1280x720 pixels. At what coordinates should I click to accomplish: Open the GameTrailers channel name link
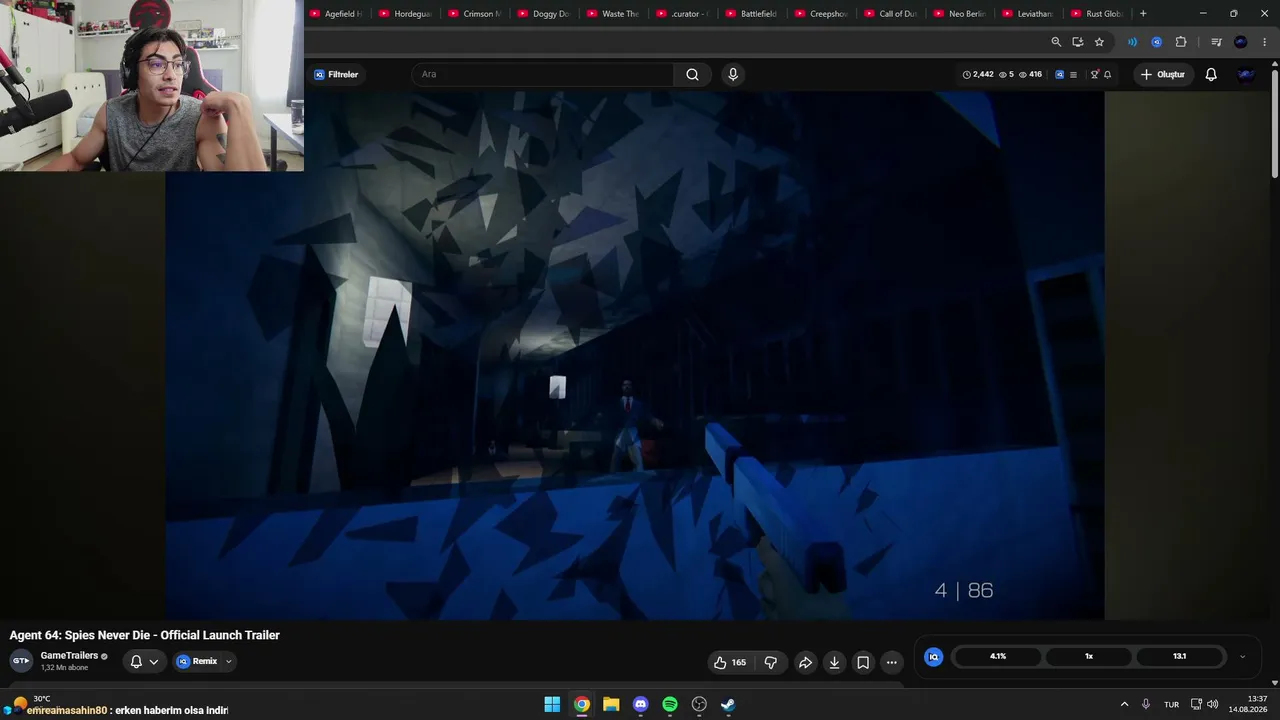pyautogui.click(x=69, y=656)
